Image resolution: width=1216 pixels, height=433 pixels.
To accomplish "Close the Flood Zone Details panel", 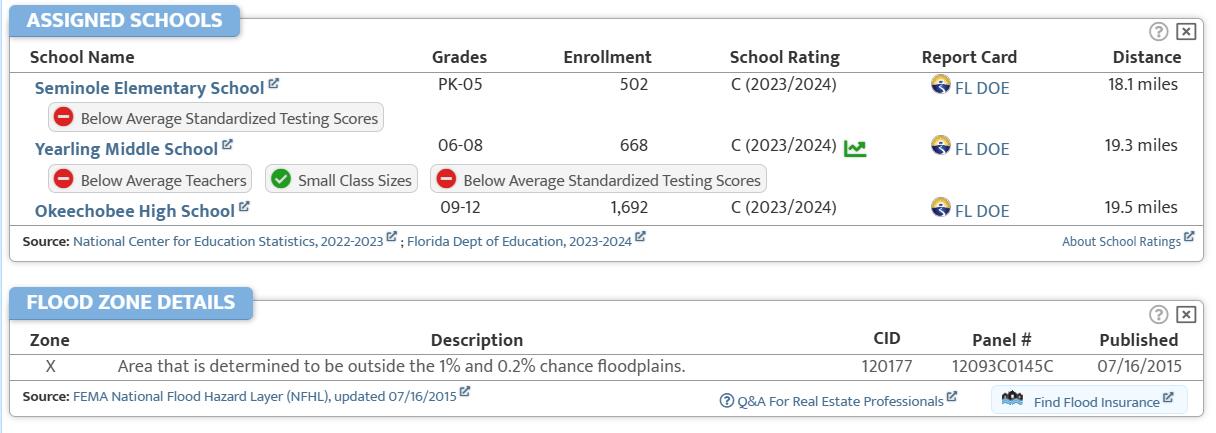I will pyautogui.click(x=1186, y=315).
